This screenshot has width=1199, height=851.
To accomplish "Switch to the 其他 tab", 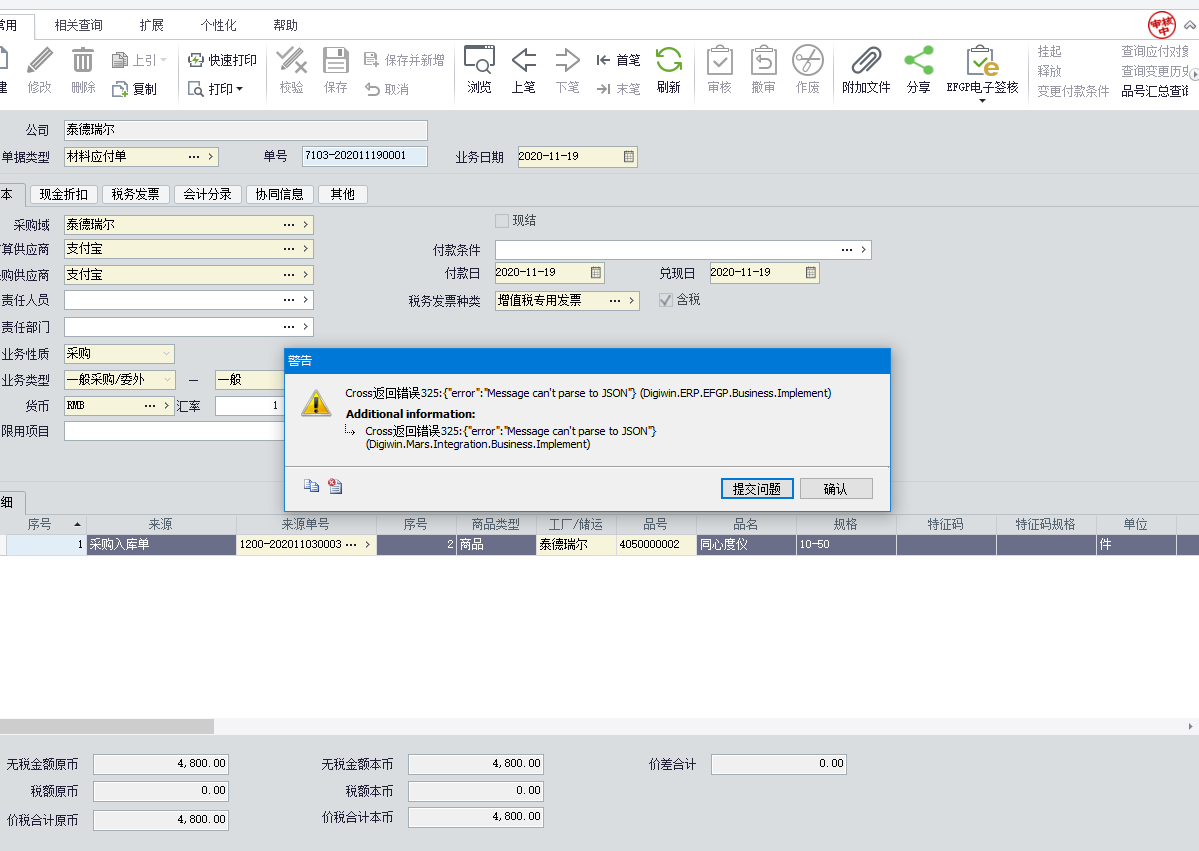I will (343, 194).
